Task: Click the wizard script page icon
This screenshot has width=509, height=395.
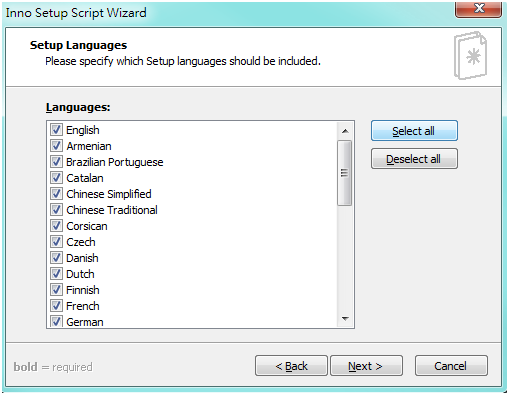Action: pyautogui.click(x=470, y=56)
